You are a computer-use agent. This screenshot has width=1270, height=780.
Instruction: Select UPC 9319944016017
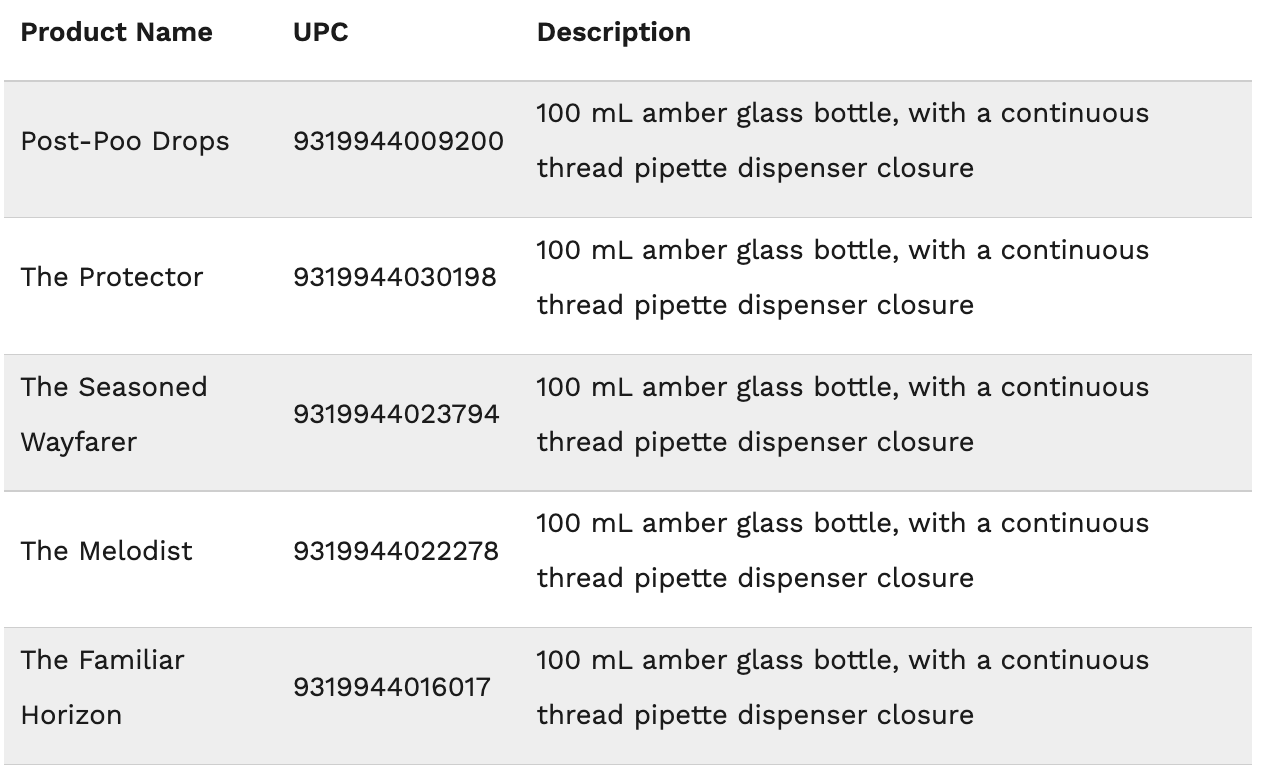[x=392, y=687]
